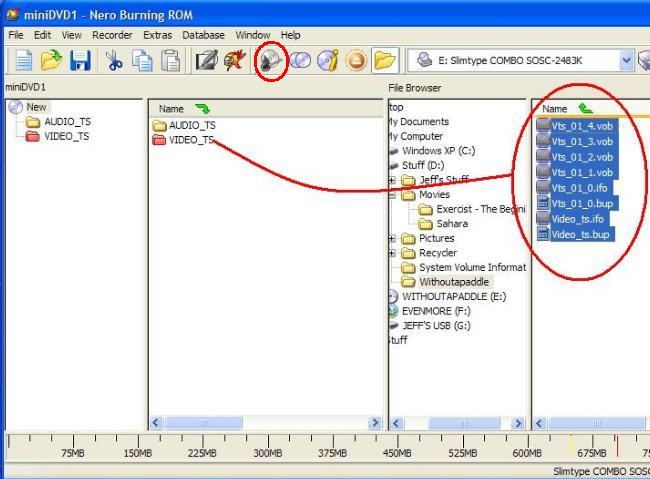
Task: Save the compilation with the floppy disk icon
Action: point(80,61)
